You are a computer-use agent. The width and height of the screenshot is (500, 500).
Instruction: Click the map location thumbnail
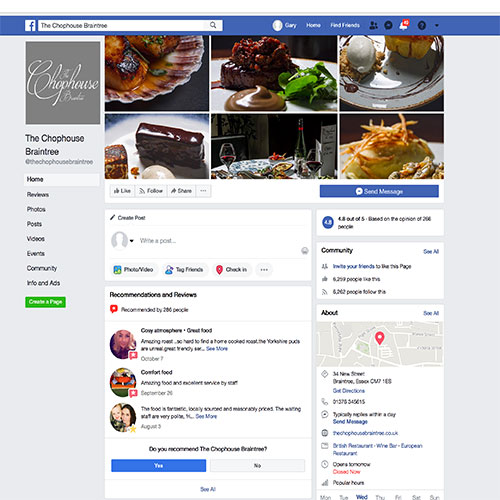pyautogui.click(x=380, y=344)
